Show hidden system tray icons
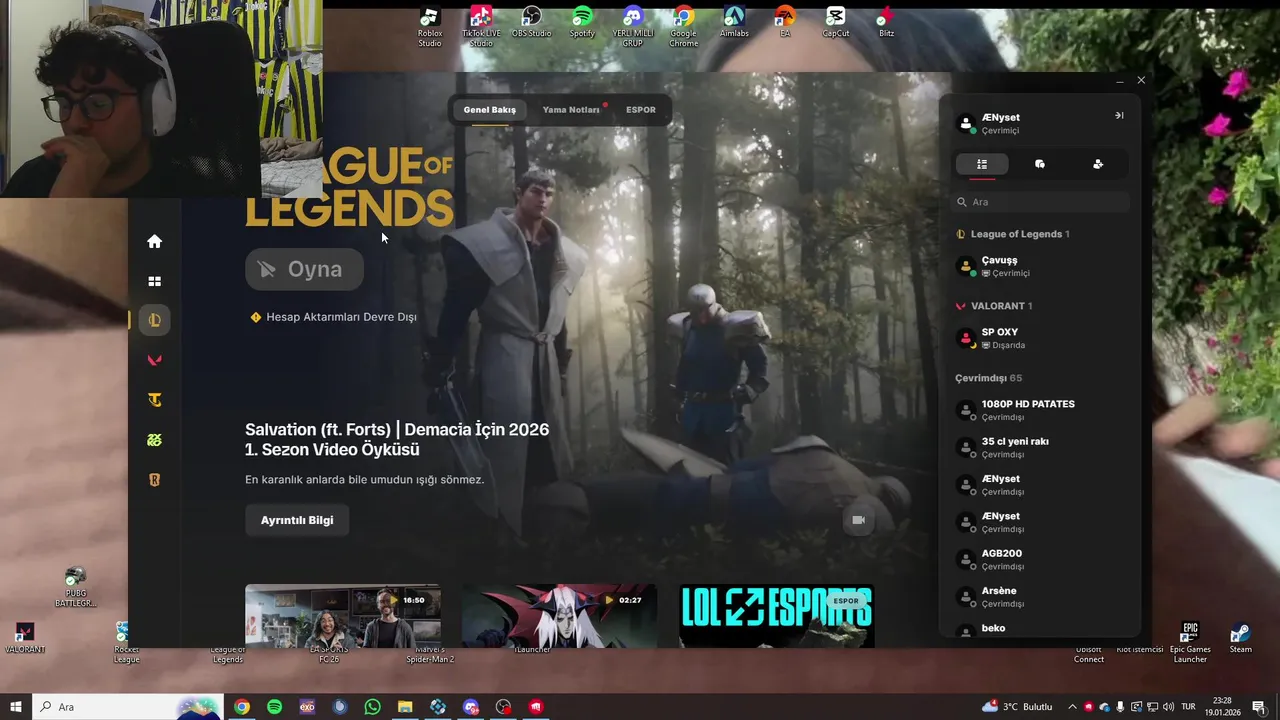The width and height of the screenshot is (1280, 720). click(x=1073, y=707)
